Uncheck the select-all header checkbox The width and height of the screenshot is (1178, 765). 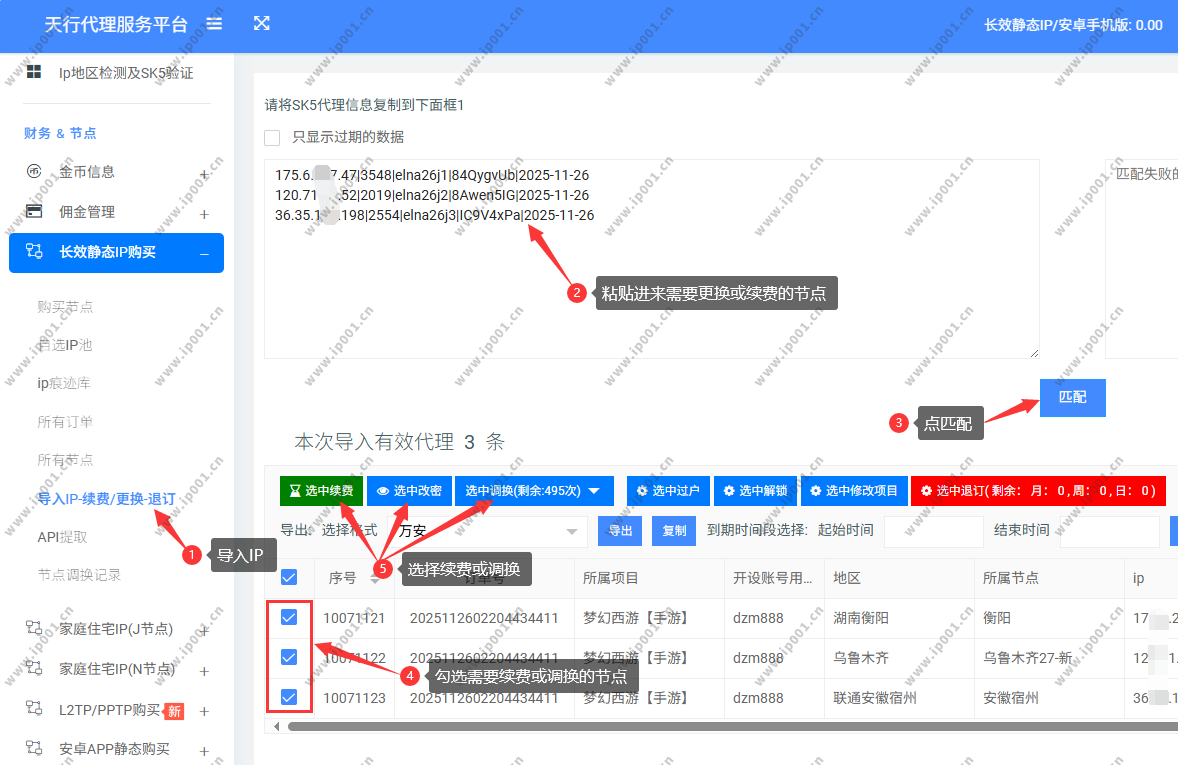pos(289,577)
